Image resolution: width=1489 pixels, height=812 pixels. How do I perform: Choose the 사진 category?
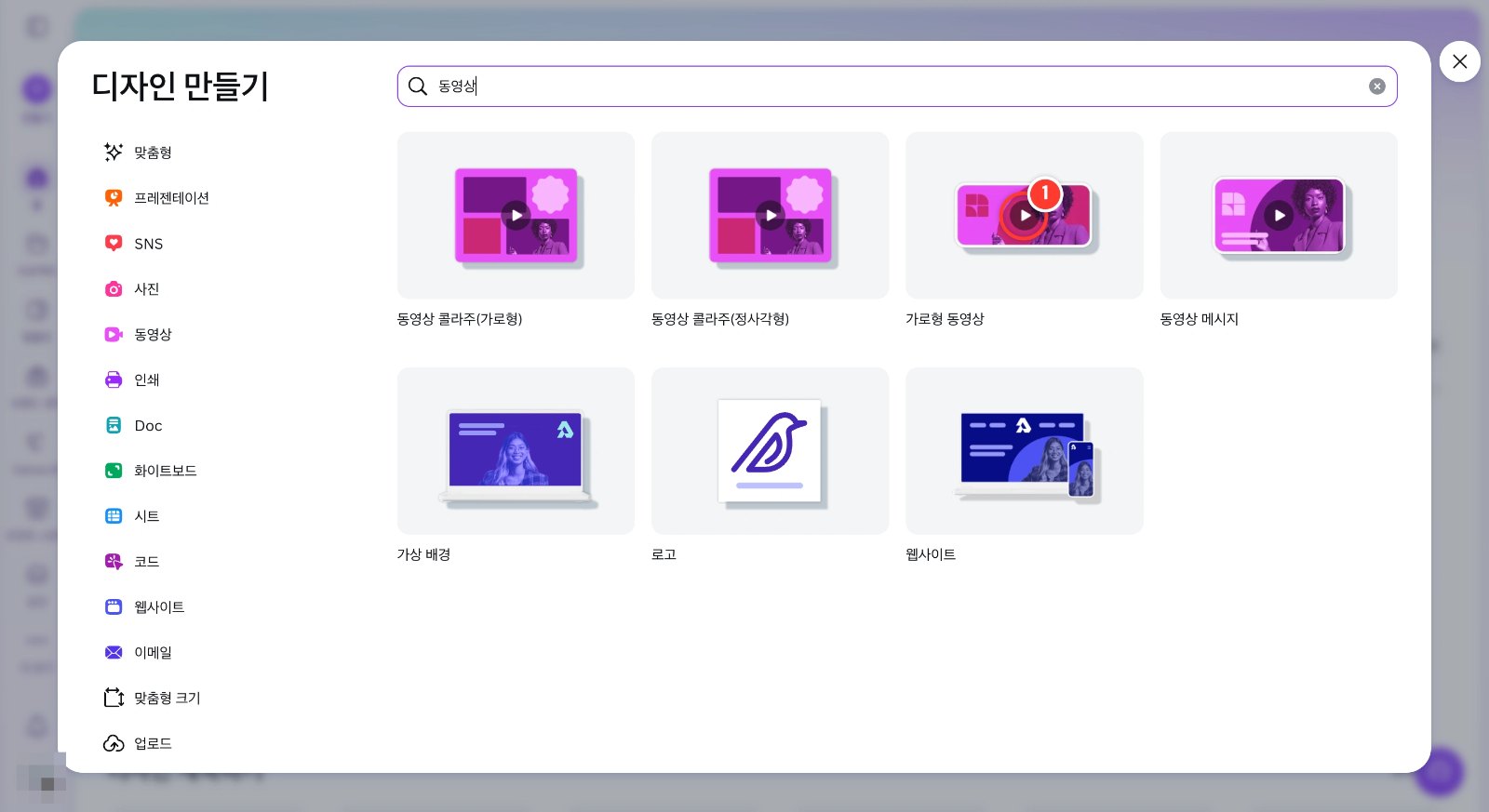point(146,288)
